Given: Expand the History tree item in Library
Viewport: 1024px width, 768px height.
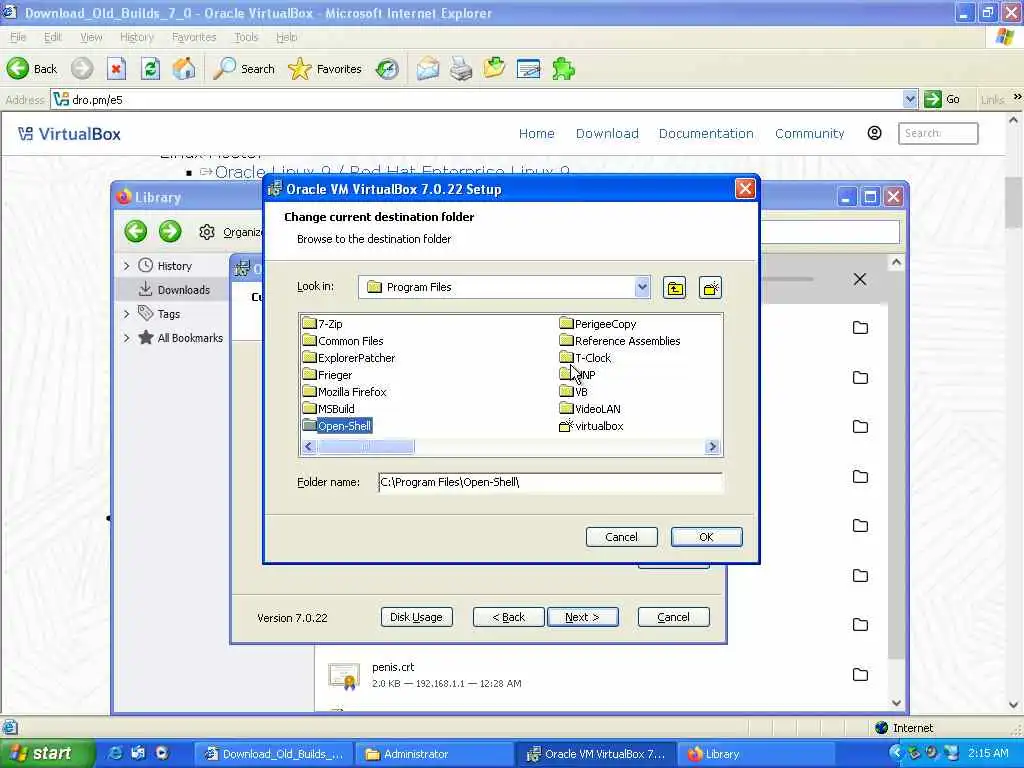Looking at the screenshot, I should [127, 266].
